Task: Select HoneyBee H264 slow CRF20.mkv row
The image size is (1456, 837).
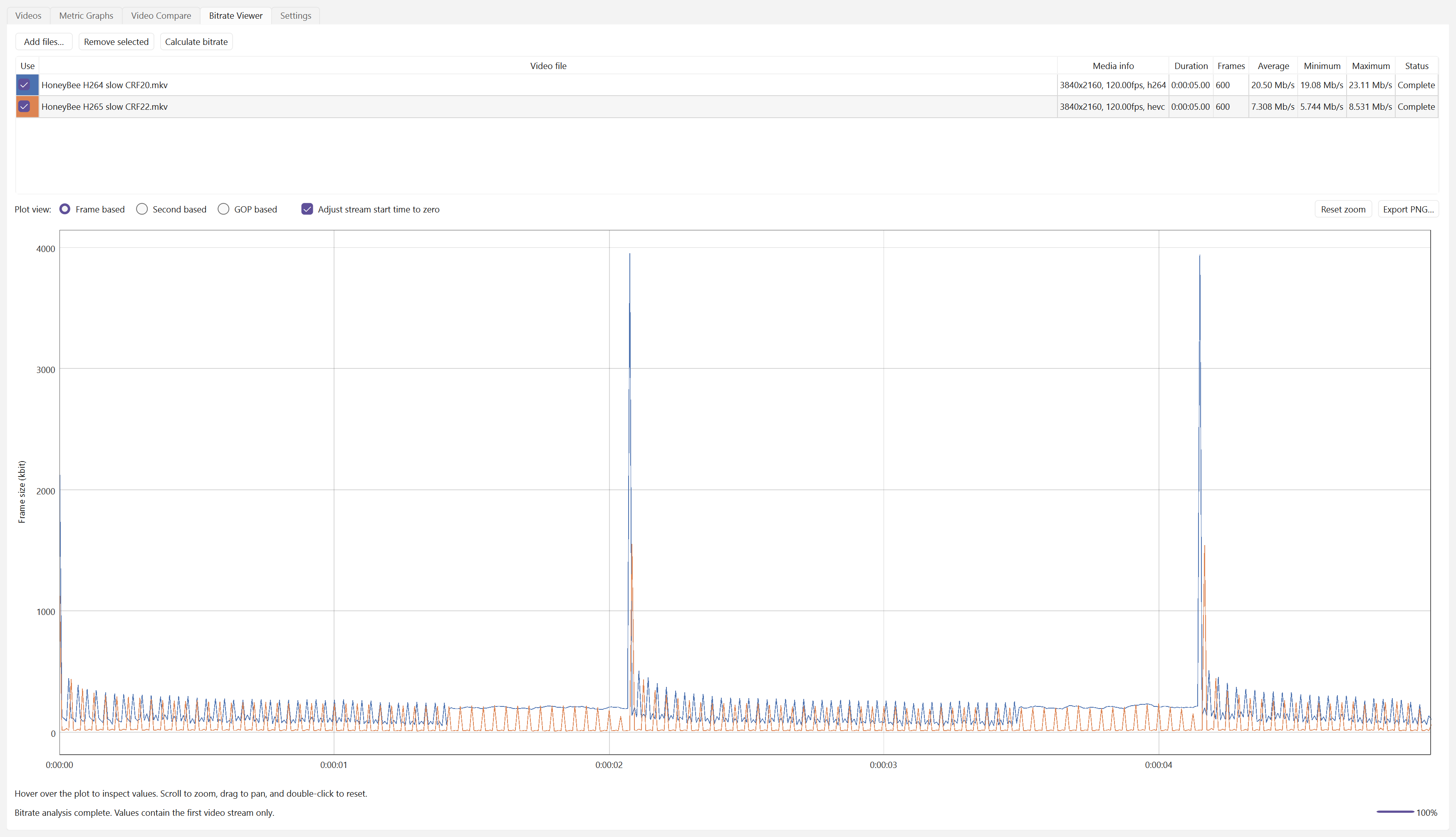Action: click(x=727, y=85)
